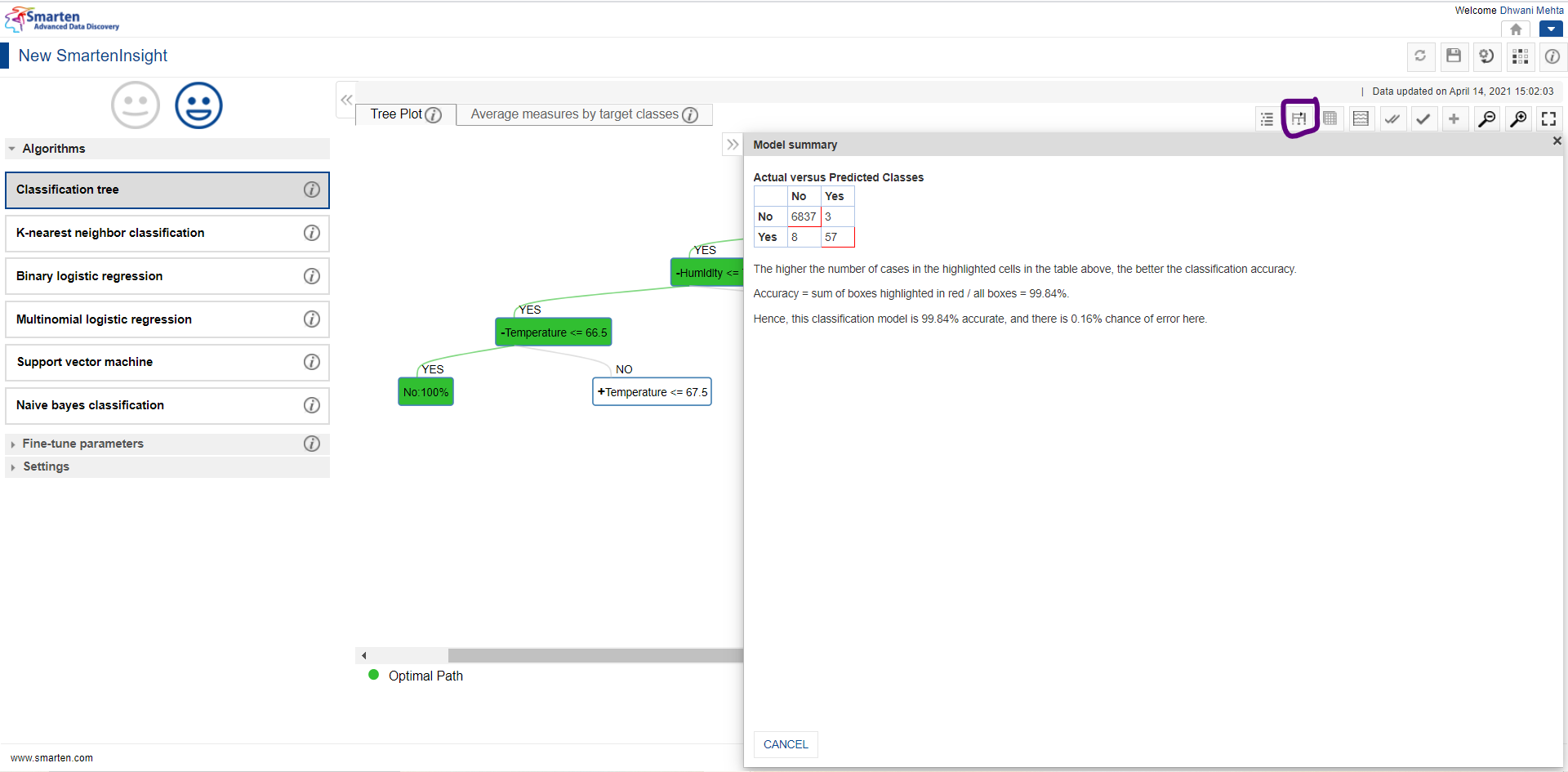Expand the Settings section
The height and width of the screenshot is (772, 1568).
coord(47,466)
